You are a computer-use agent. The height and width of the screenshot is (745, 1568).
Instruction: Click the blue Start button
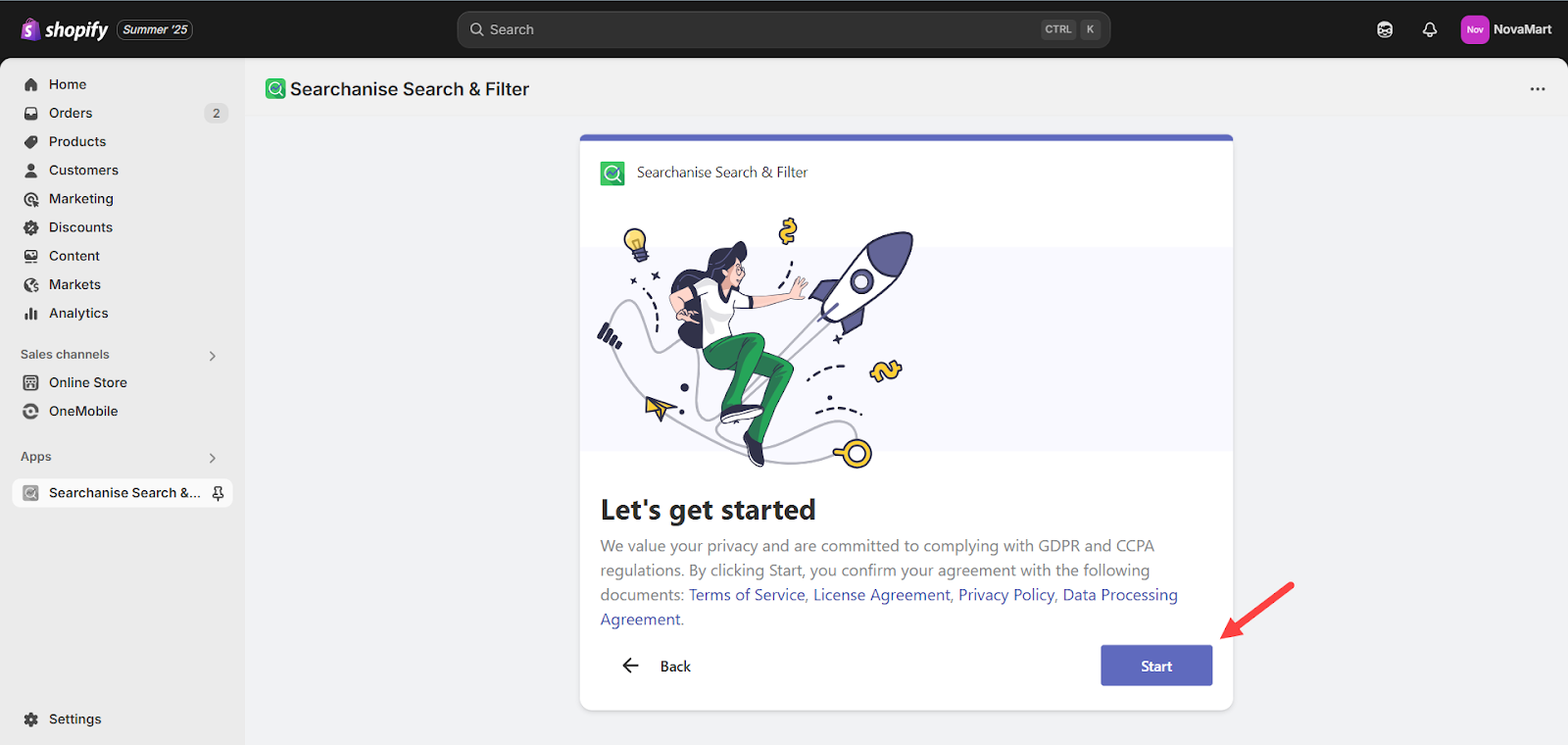click(x=1156, y=666)
